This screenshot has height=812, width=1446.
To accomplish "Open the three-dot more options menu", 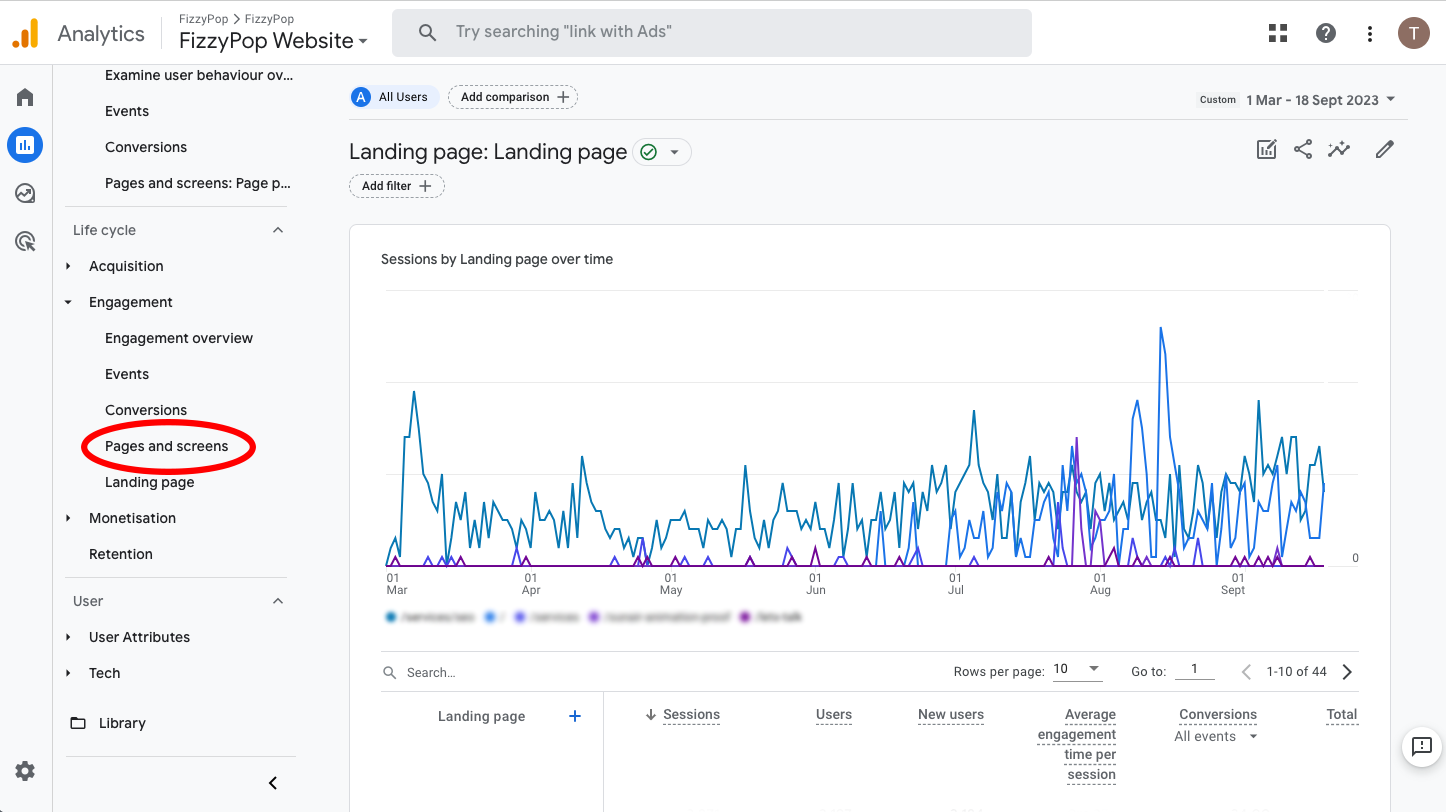I will 1370,33.
